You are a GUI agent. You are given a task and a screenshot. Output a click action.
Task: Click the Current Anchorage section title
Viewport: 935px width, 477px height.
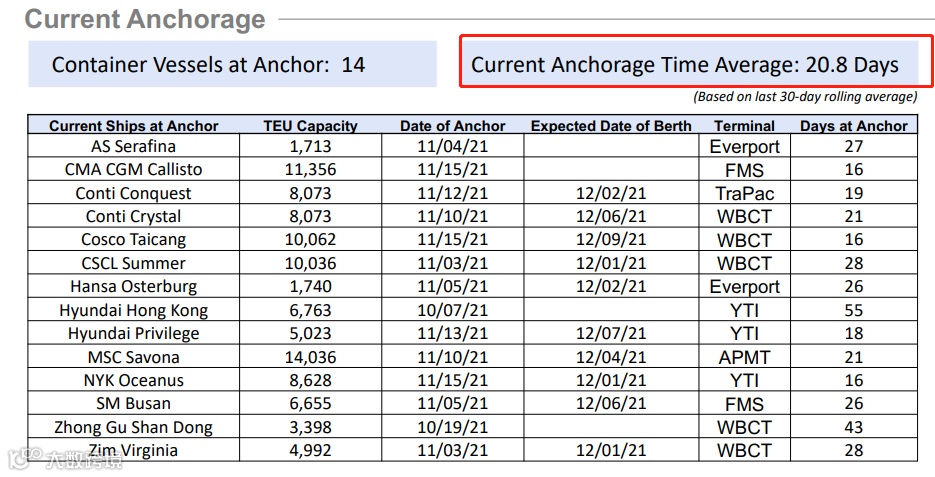(x=145, y=19)
